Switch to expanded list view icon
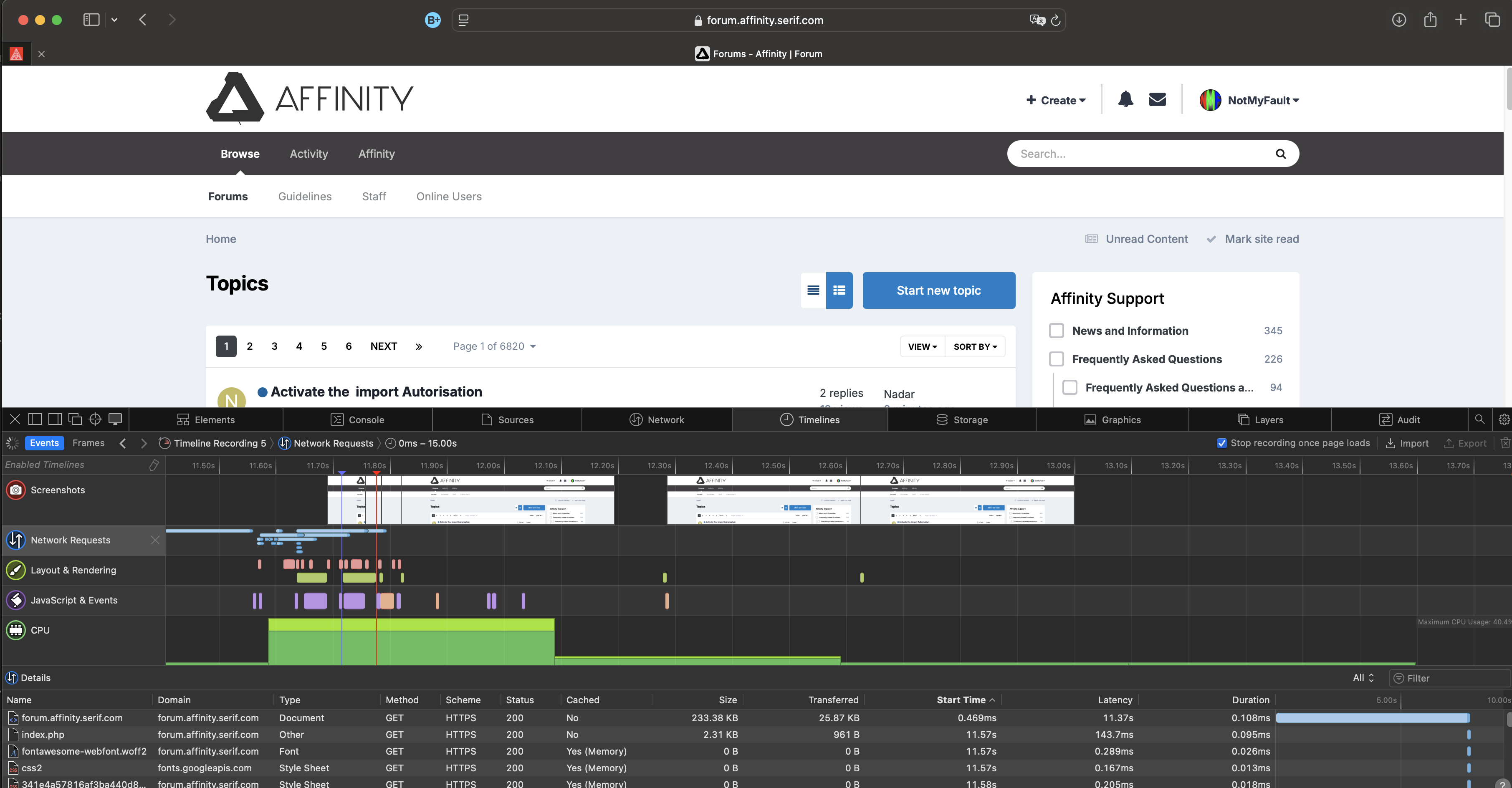This screenshot has height=788, width=1512. [x=839, y=290]
